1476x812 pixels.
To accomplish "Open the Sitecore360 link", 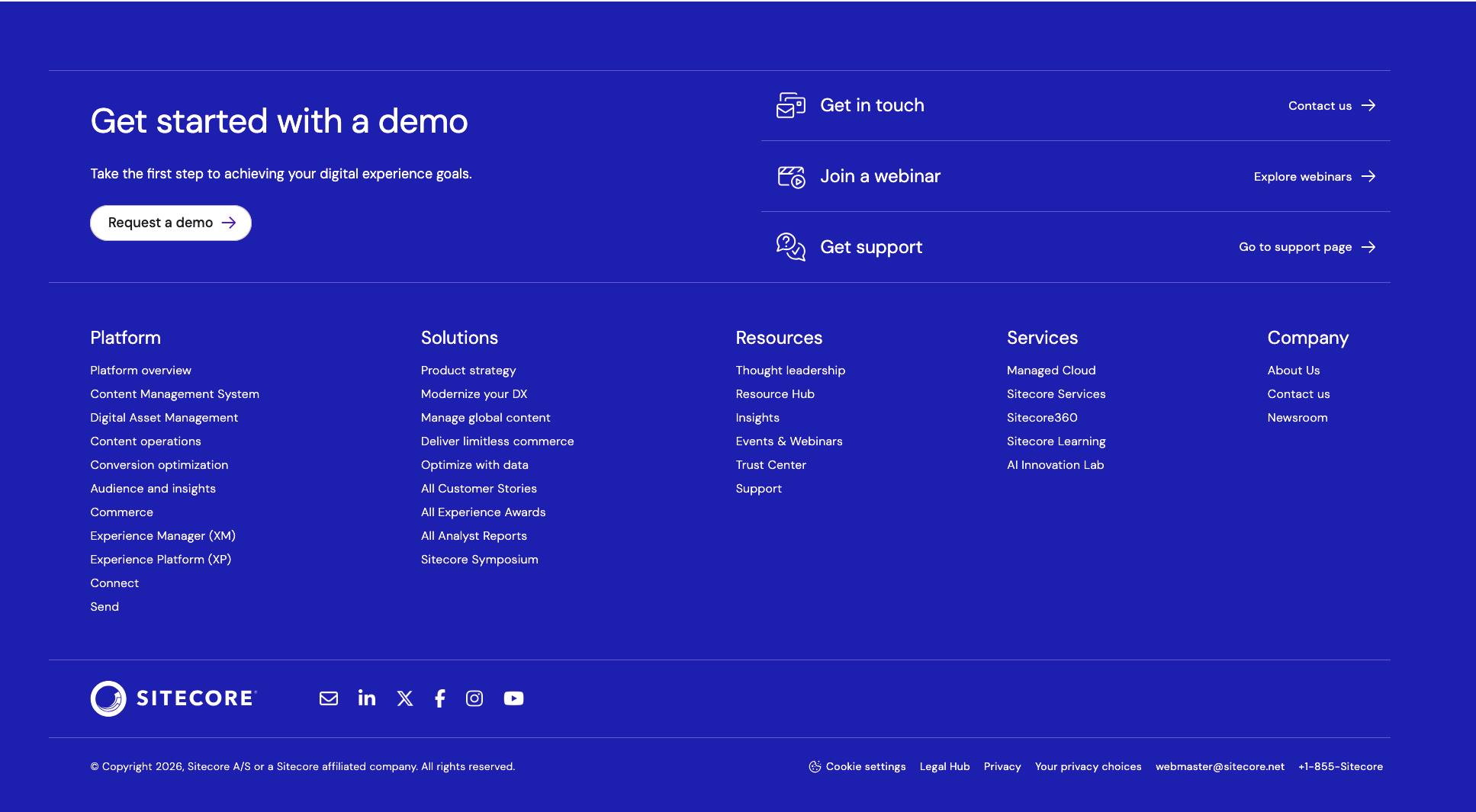I will point(1042,418).
